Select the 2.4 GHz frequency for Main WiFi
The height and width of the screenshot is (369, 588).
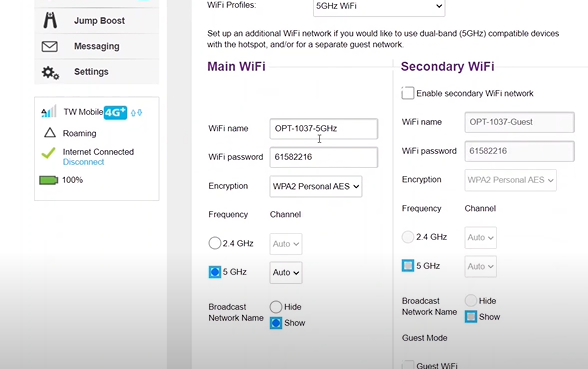pos(214,243)
